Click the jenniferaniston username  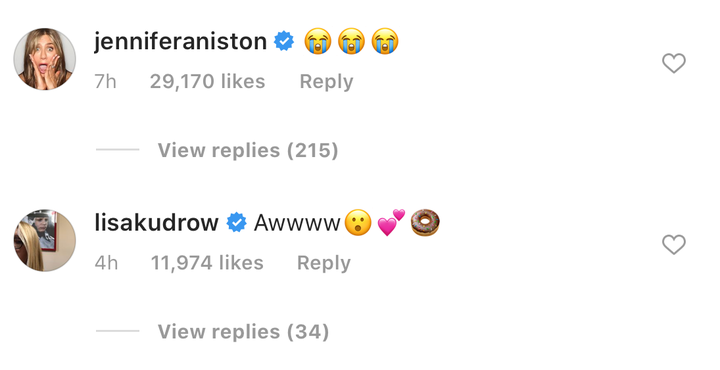[x=180, y=41]
